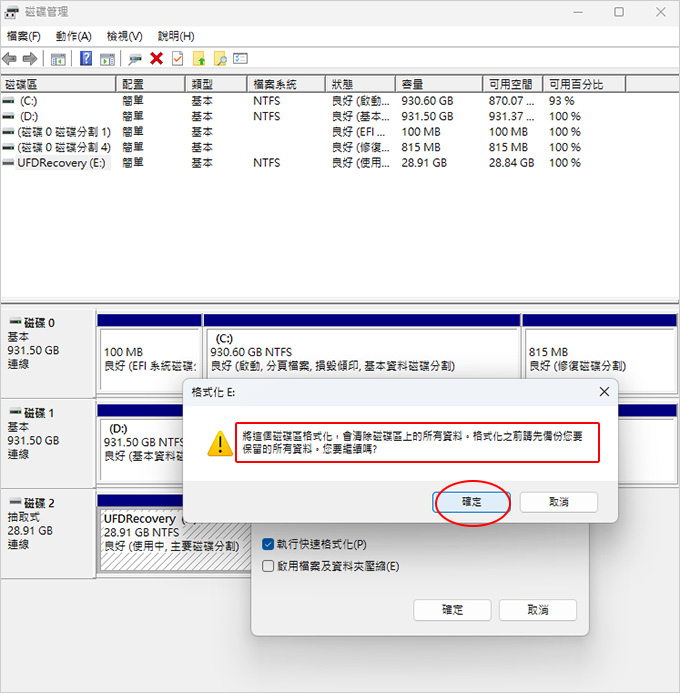Viewport: 680px width, 693px height.
Task: Open the 說明(H) menu
Action: (176, 36)
